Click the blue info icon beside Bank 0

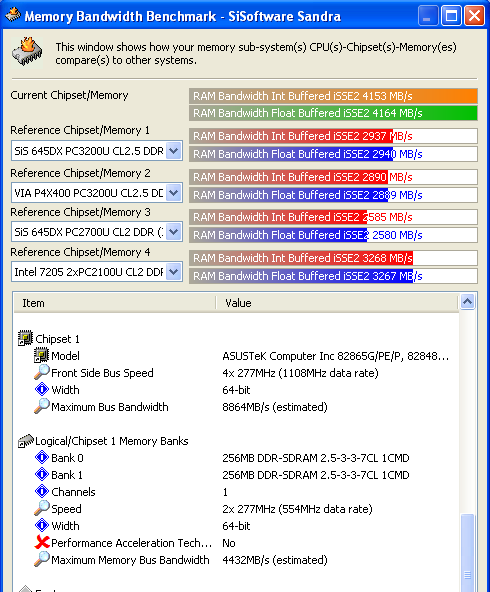pos(42,457)
